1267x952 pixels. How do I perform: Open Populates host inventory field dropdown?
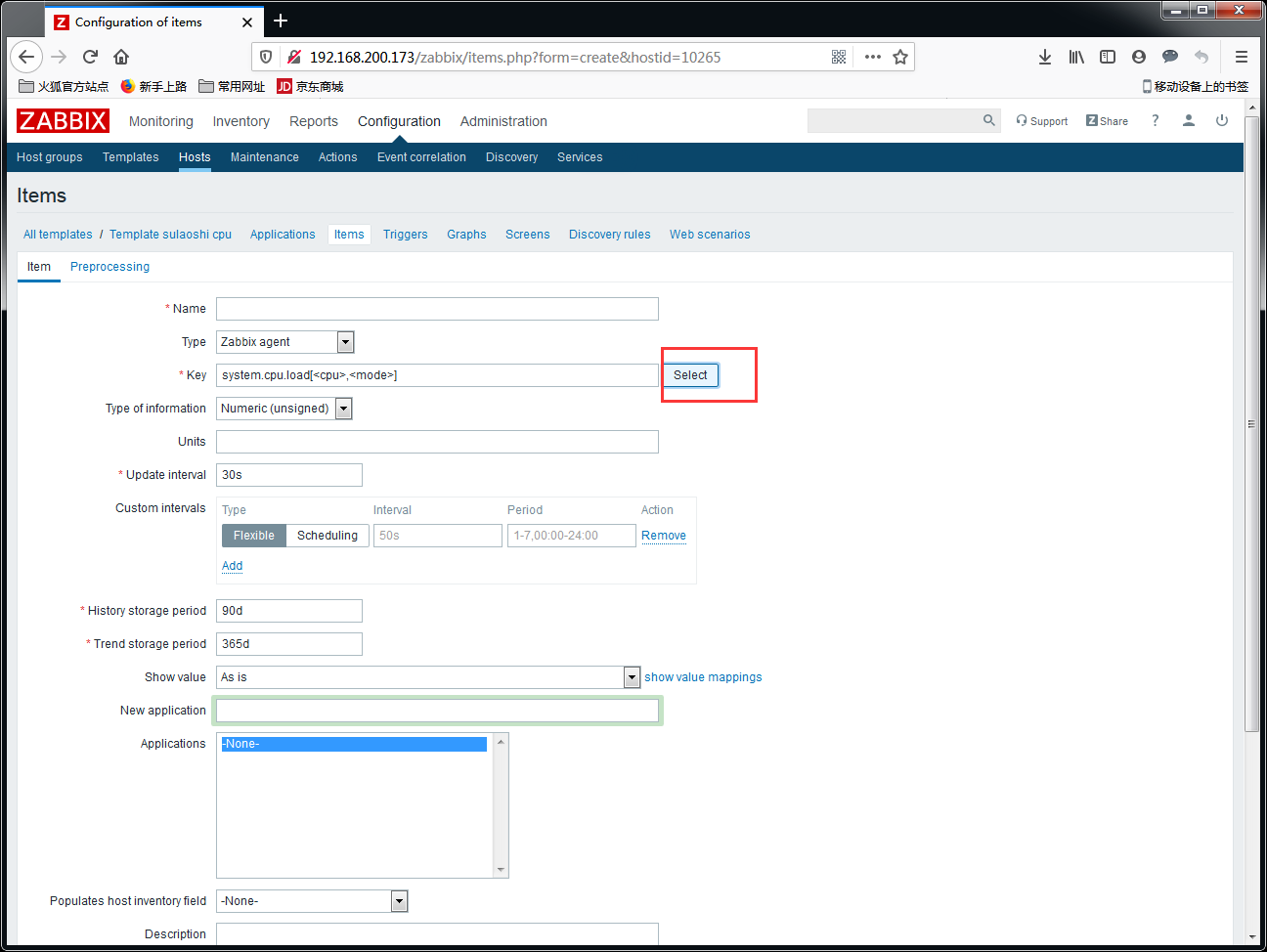tap(312, 901)
